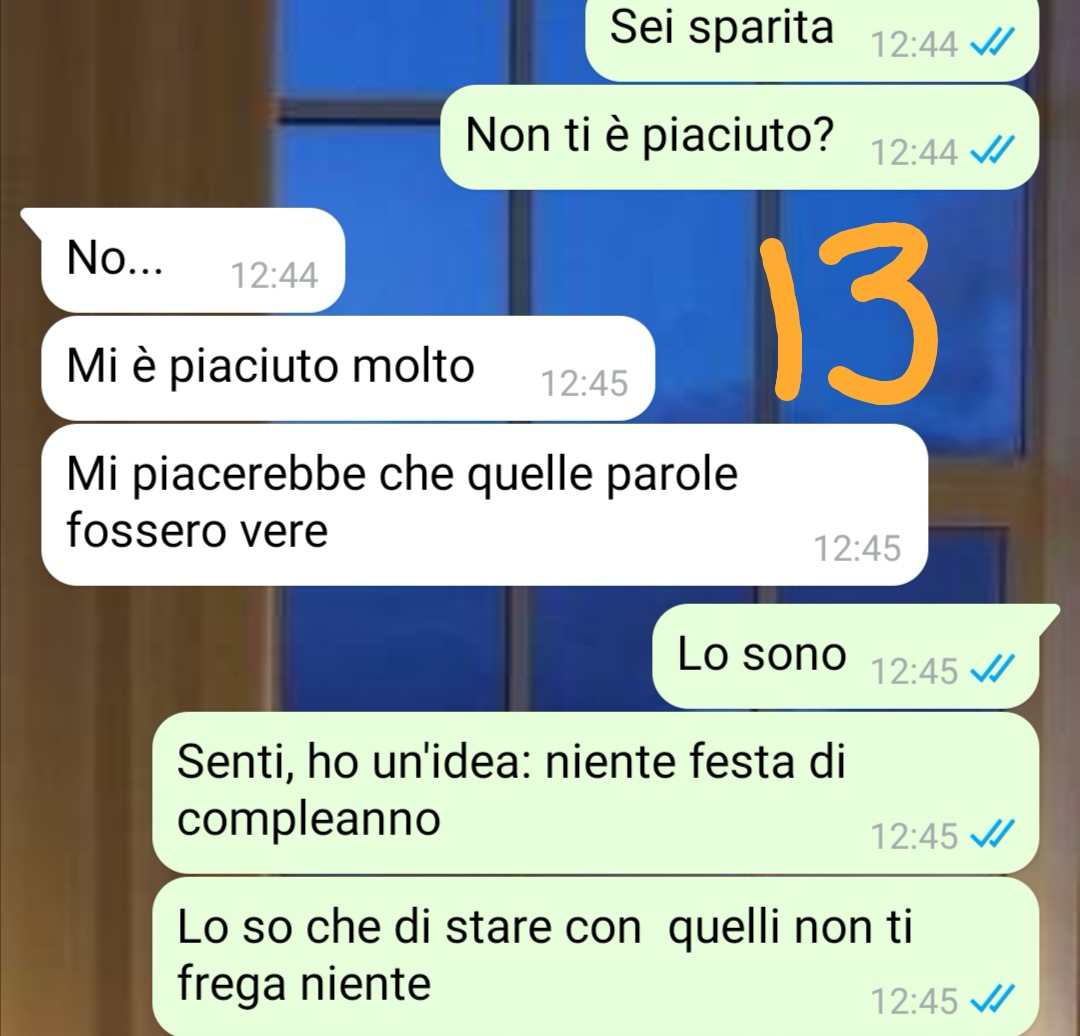Click read checkmarks on 'frega niente' message
The image size is (1080, 1036).
pyautogui.click(x=992, y=999)
